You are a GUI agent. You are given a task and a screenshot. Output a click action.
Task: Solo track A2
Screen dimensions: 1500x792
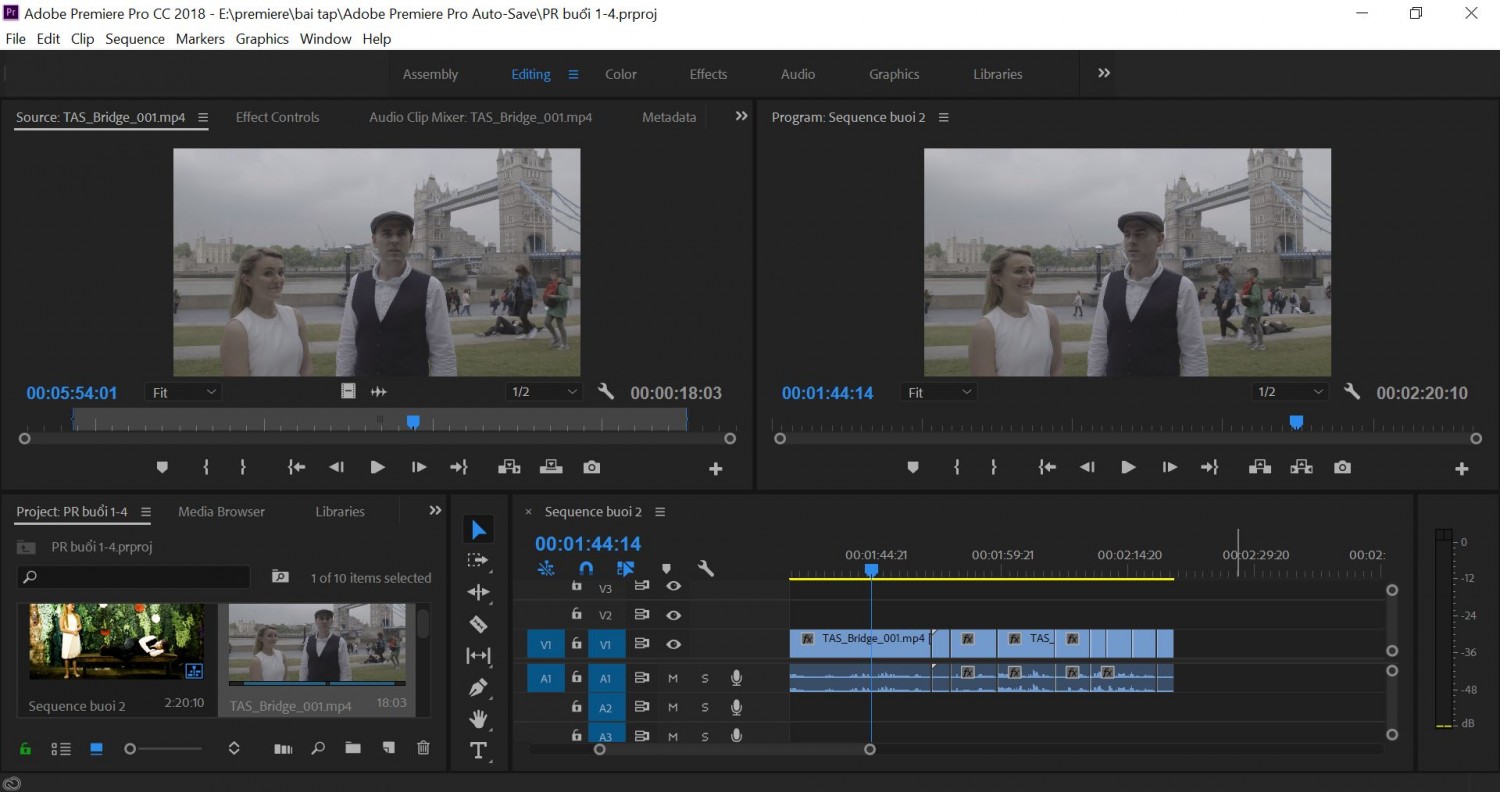pyautogui.click(x=704, y=707)
